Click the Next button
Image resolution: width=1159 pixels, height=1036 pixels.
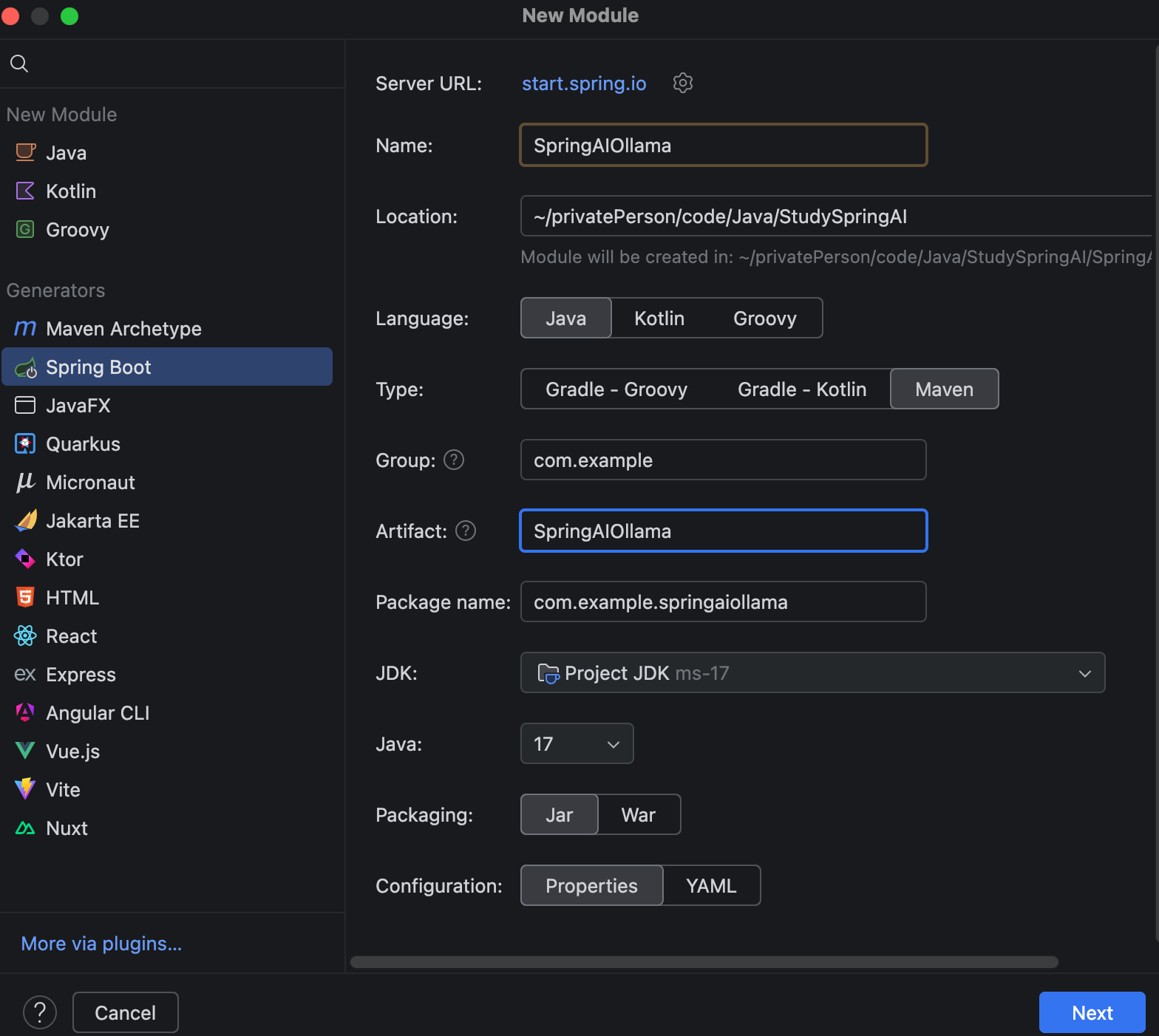1092,1012
